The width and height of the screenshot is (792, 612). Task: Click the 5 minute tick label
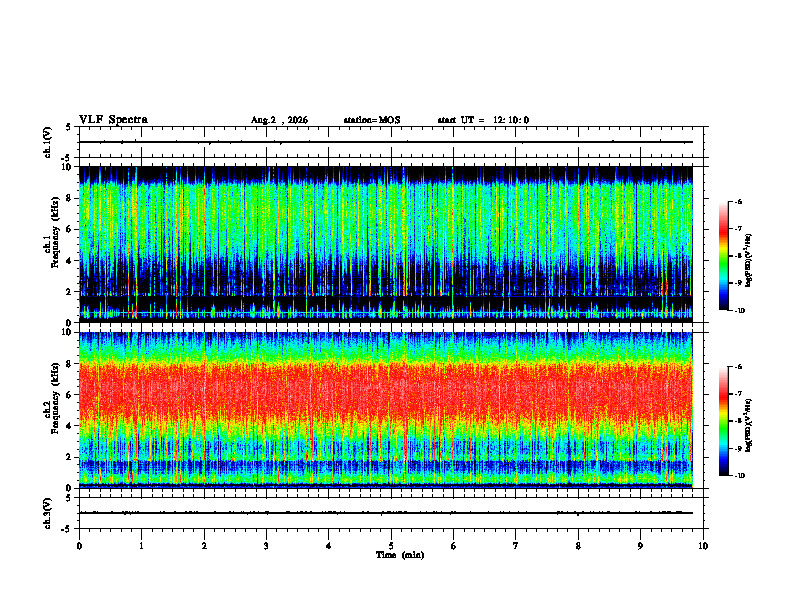[391, 546]
